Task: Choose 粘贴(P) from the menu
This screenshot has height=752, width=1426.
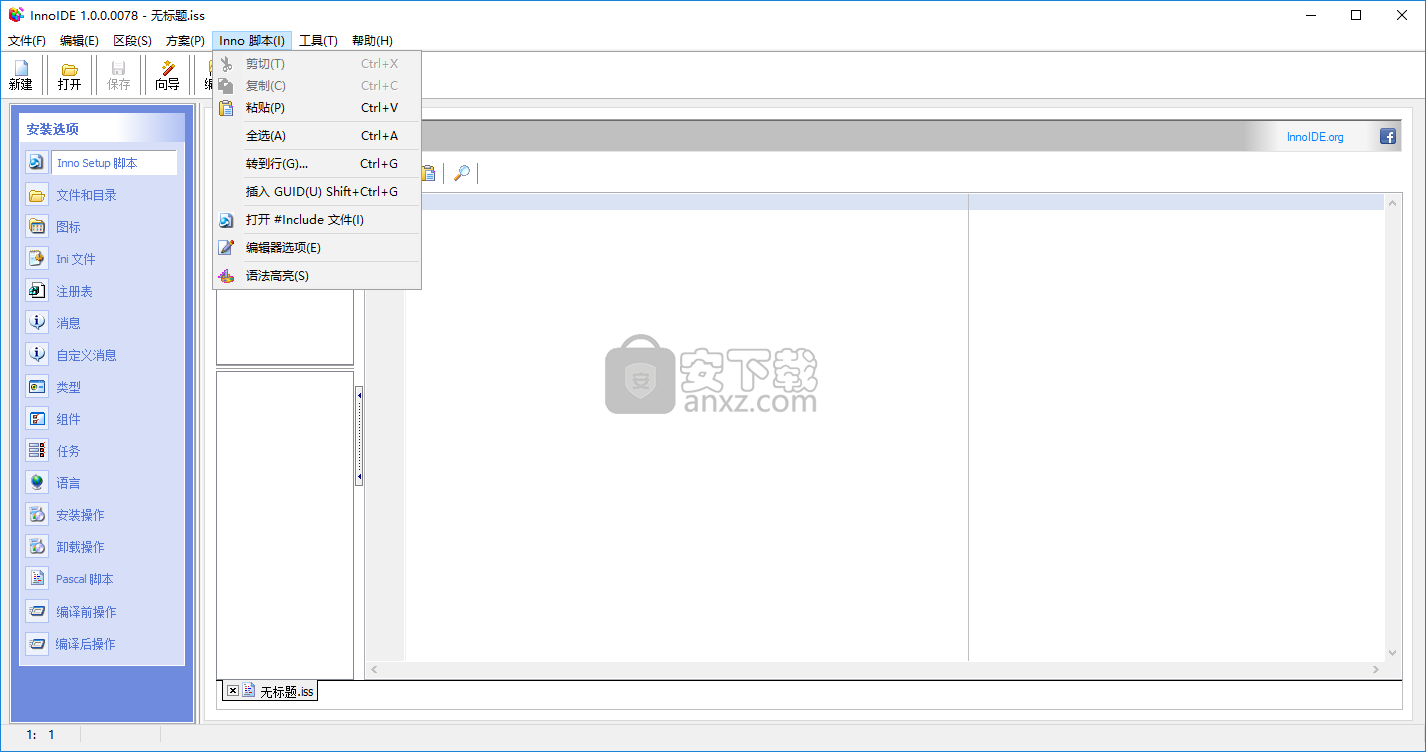Action: tap(317, 108)
